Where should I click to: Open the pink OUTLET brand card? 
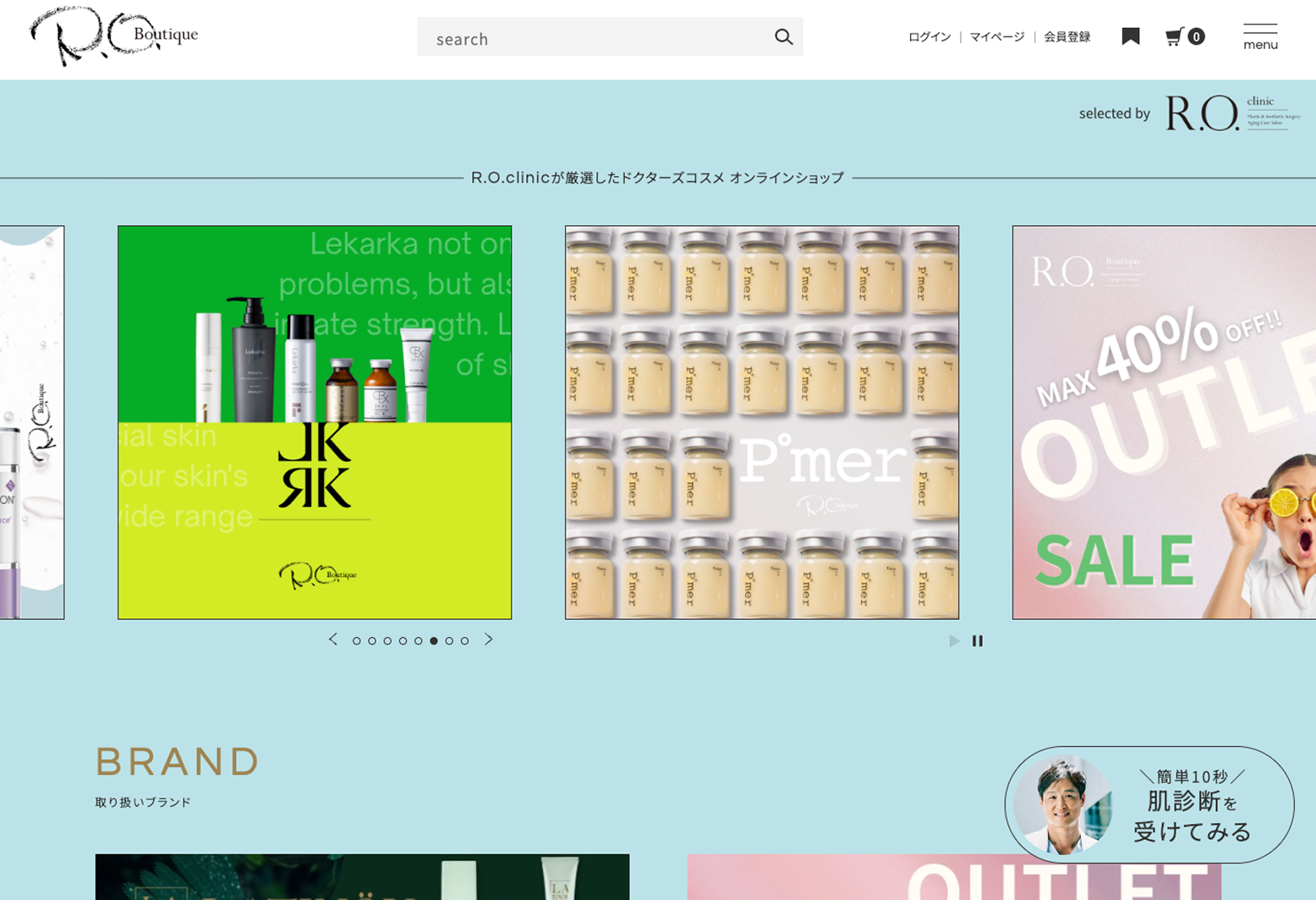954,877
